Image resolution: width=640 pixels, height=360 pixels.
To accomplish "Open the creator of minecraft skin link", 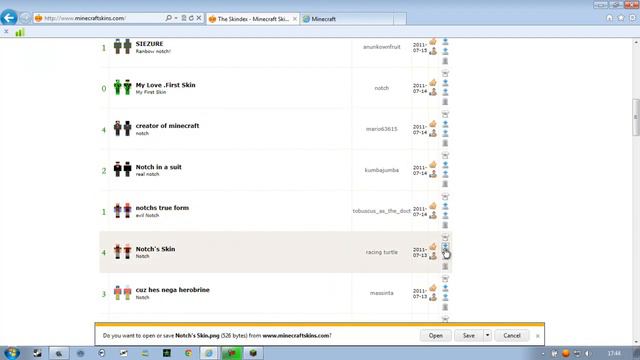I will 167,126.
